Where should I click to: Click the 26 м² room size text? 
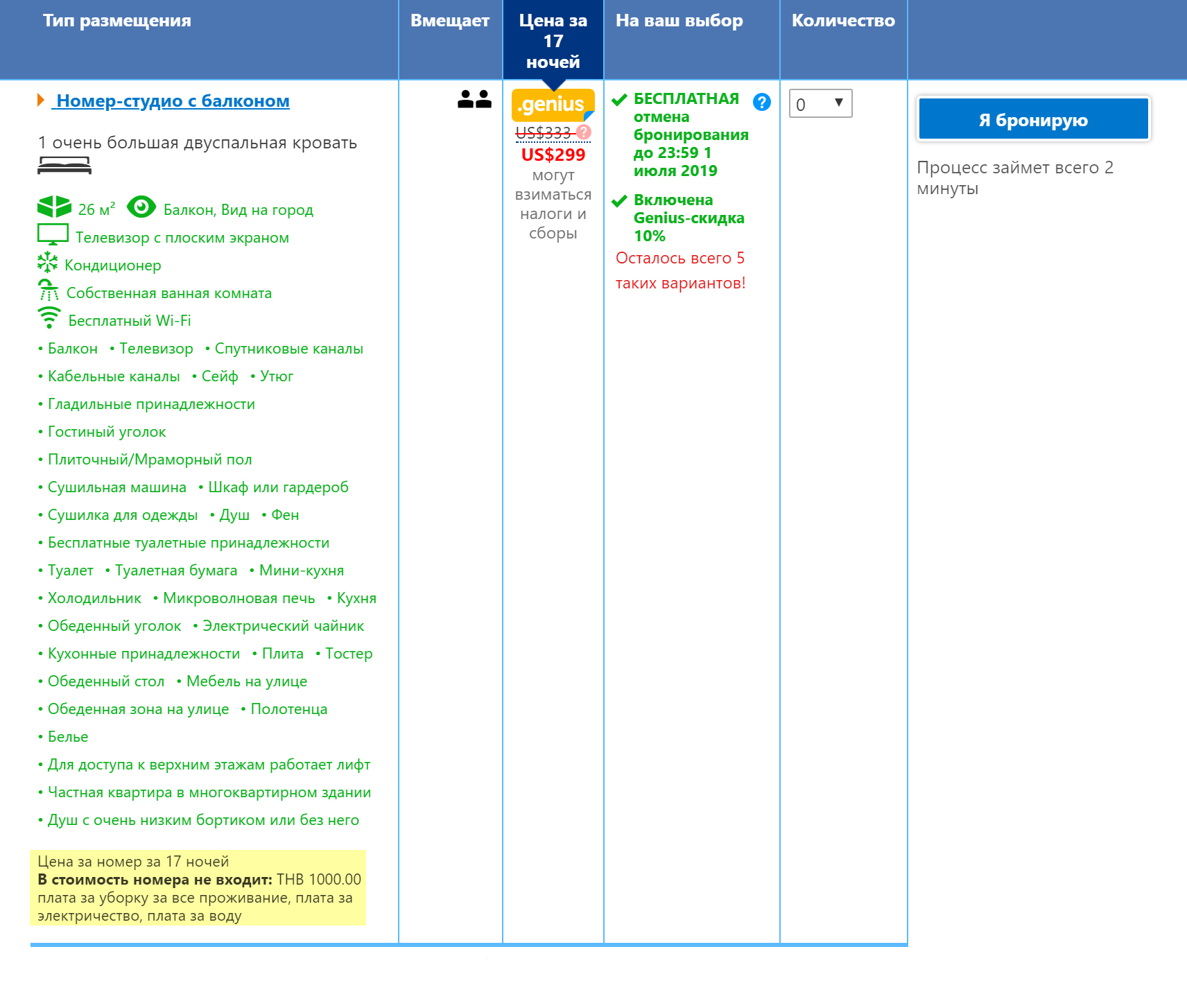[x=96, y=209]
